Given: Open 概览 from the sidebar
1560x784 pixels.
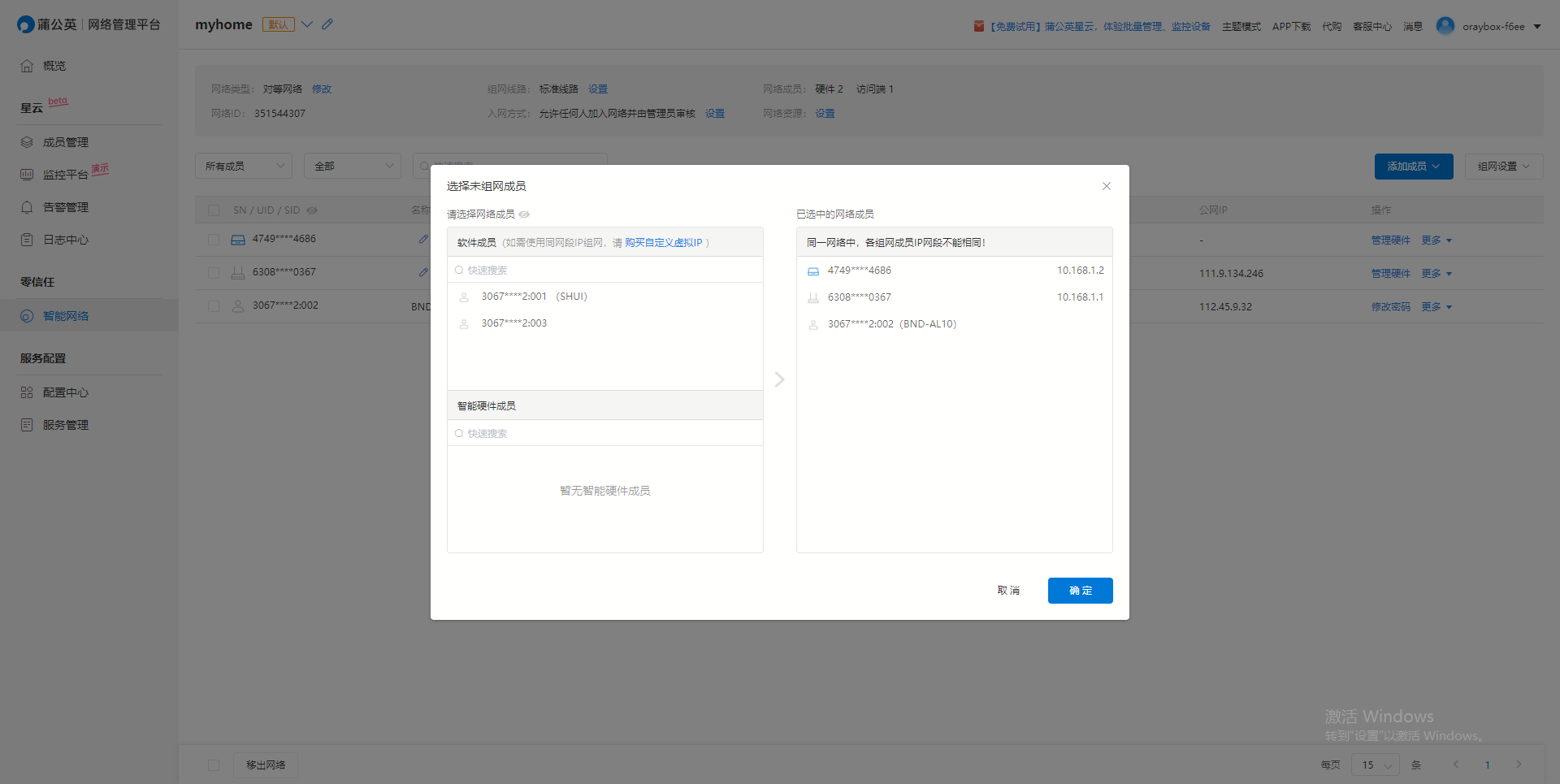Looking at the screenshot, I should tap(54, 66).
